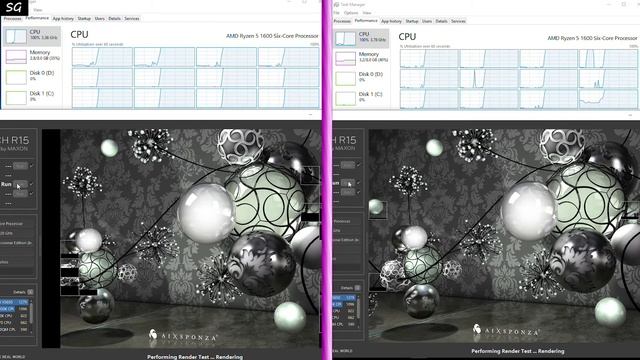
Task: Toggle Details checkbox in right Cinebench ranking
Action: tap(358, 288)
